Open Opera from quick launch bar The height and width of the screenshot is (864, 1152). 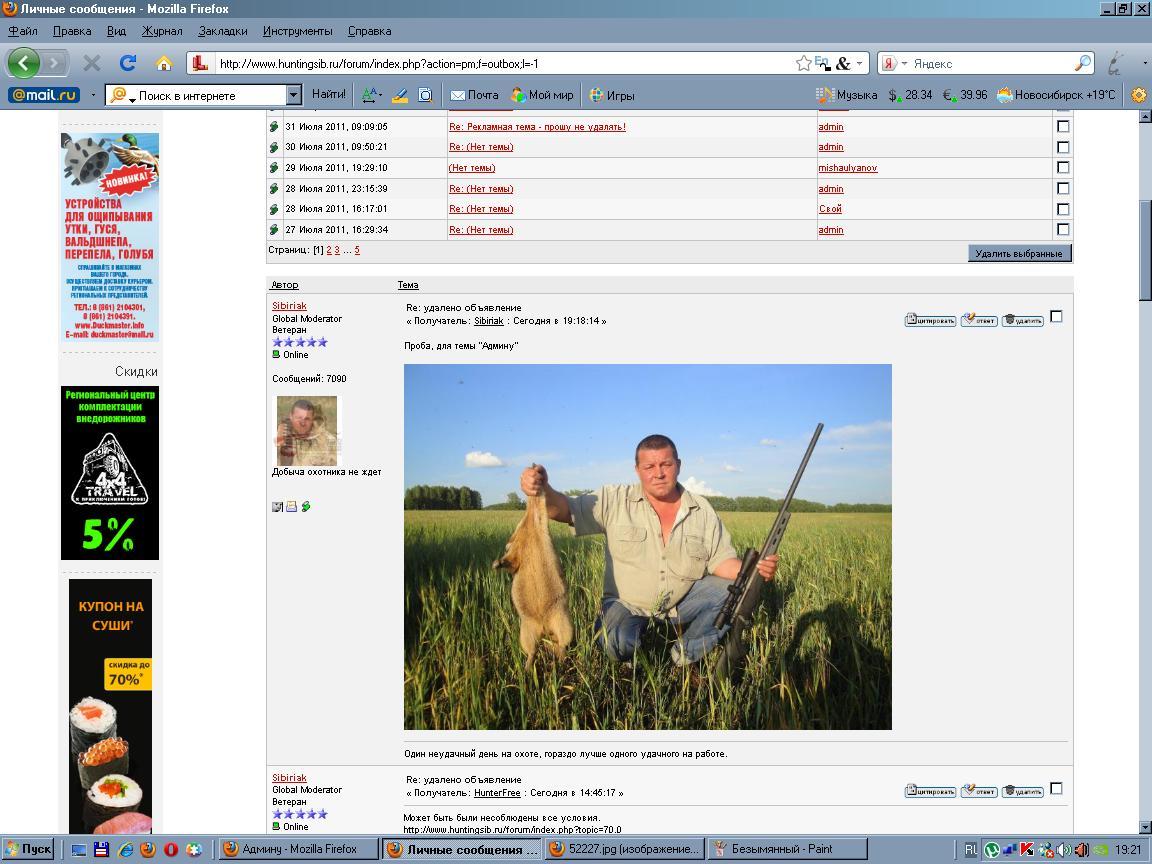(x=170, y=849)
